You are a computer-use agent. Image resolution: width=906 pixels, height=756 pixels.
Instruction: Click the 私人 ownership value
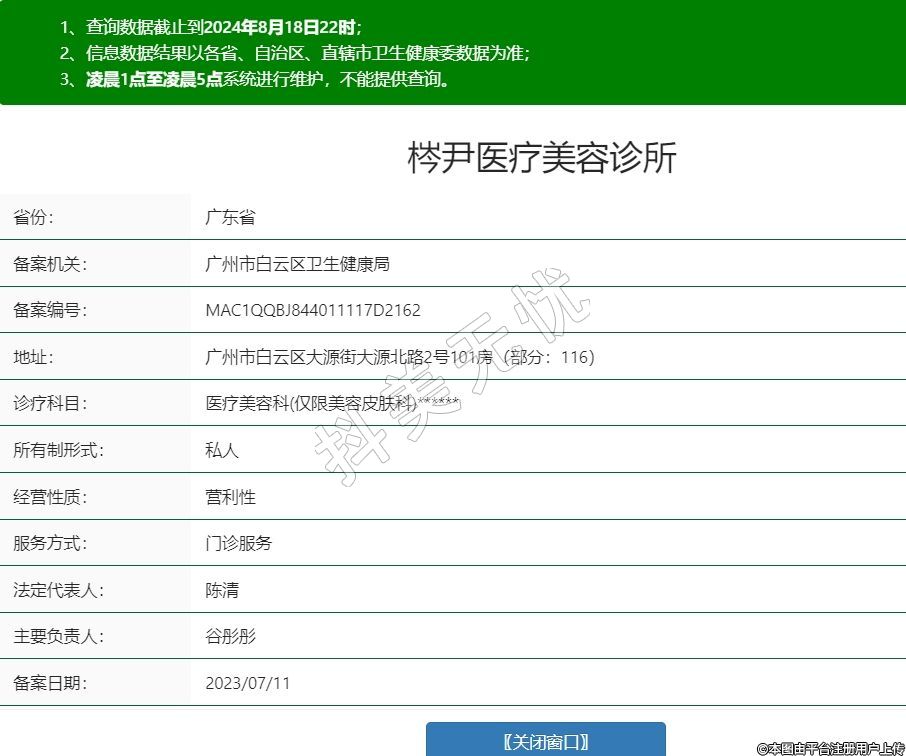[222, 450]
